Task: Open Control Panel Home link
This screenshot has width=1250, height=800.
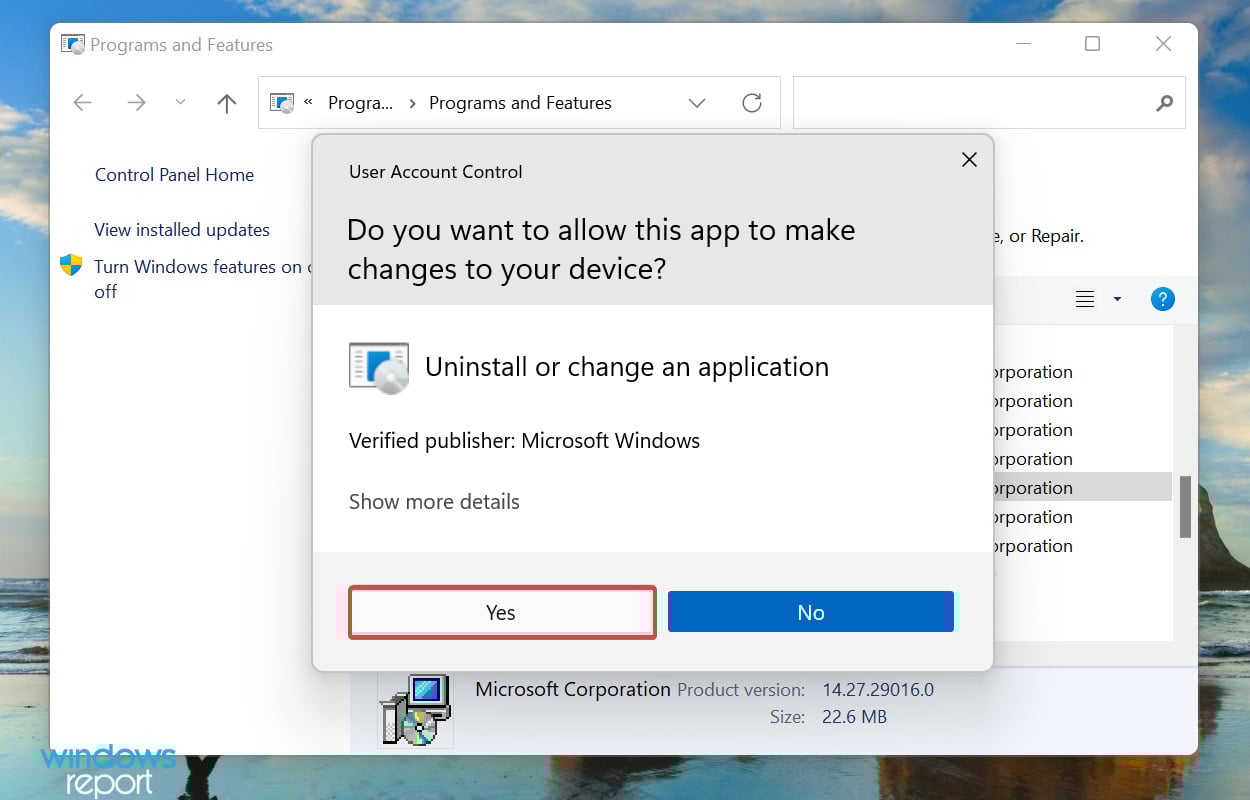Action: click(174, 174)
